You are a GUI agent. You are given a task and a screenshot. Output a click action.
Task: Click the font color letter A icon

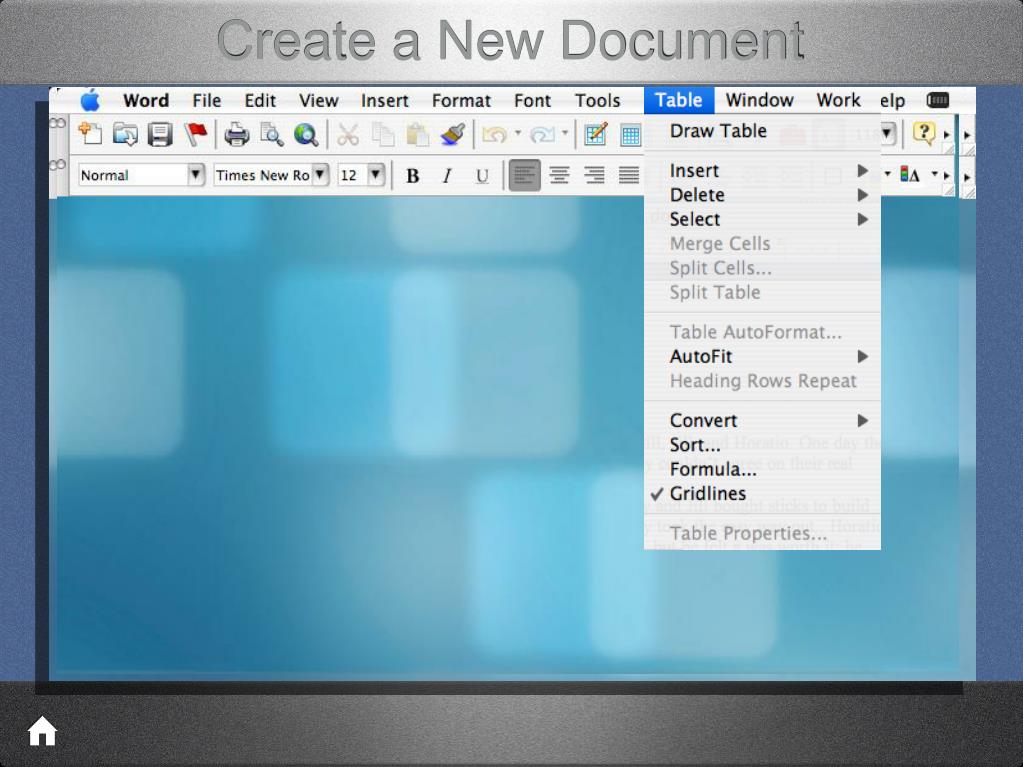pyautogui.click(x=909, y=174)
